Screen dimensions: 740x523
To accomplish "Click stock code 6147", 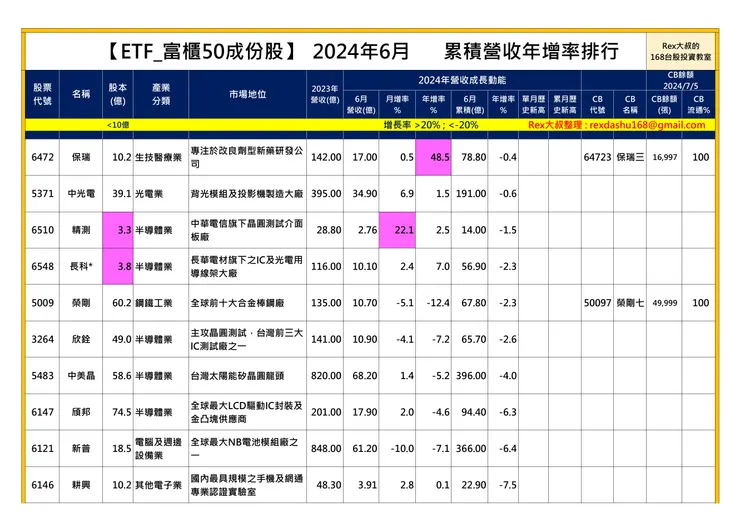I will tap(42, 412).
